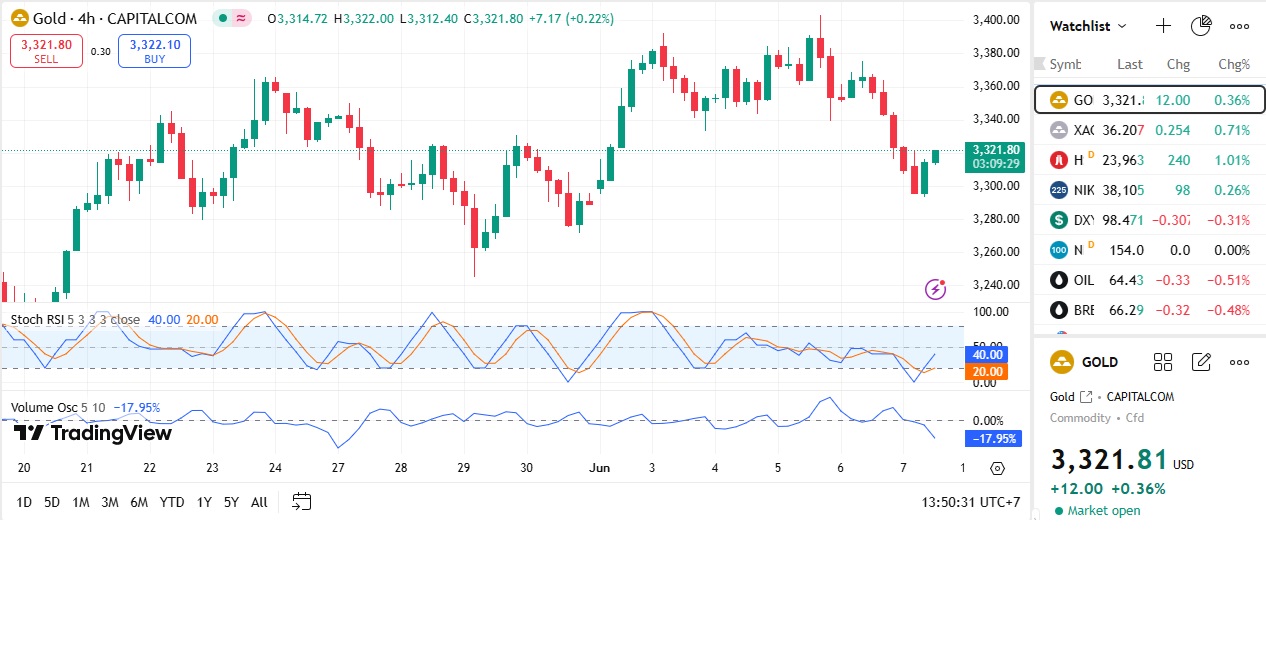
Task: Open the go to date calendar icon
Action: tap(301, 502)
